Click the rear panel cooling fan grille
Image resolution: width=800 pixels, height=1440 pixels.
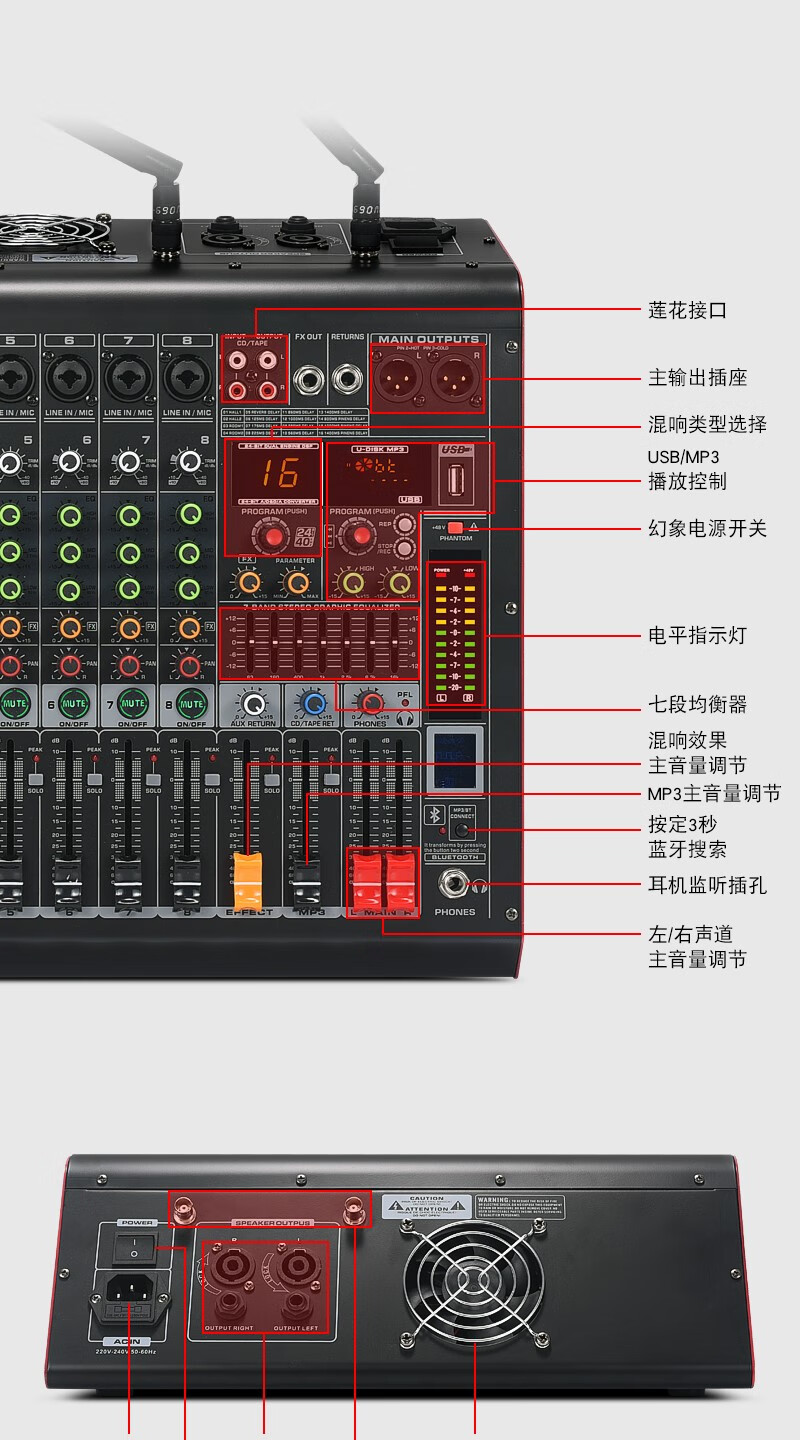(x=474, y=1284)
